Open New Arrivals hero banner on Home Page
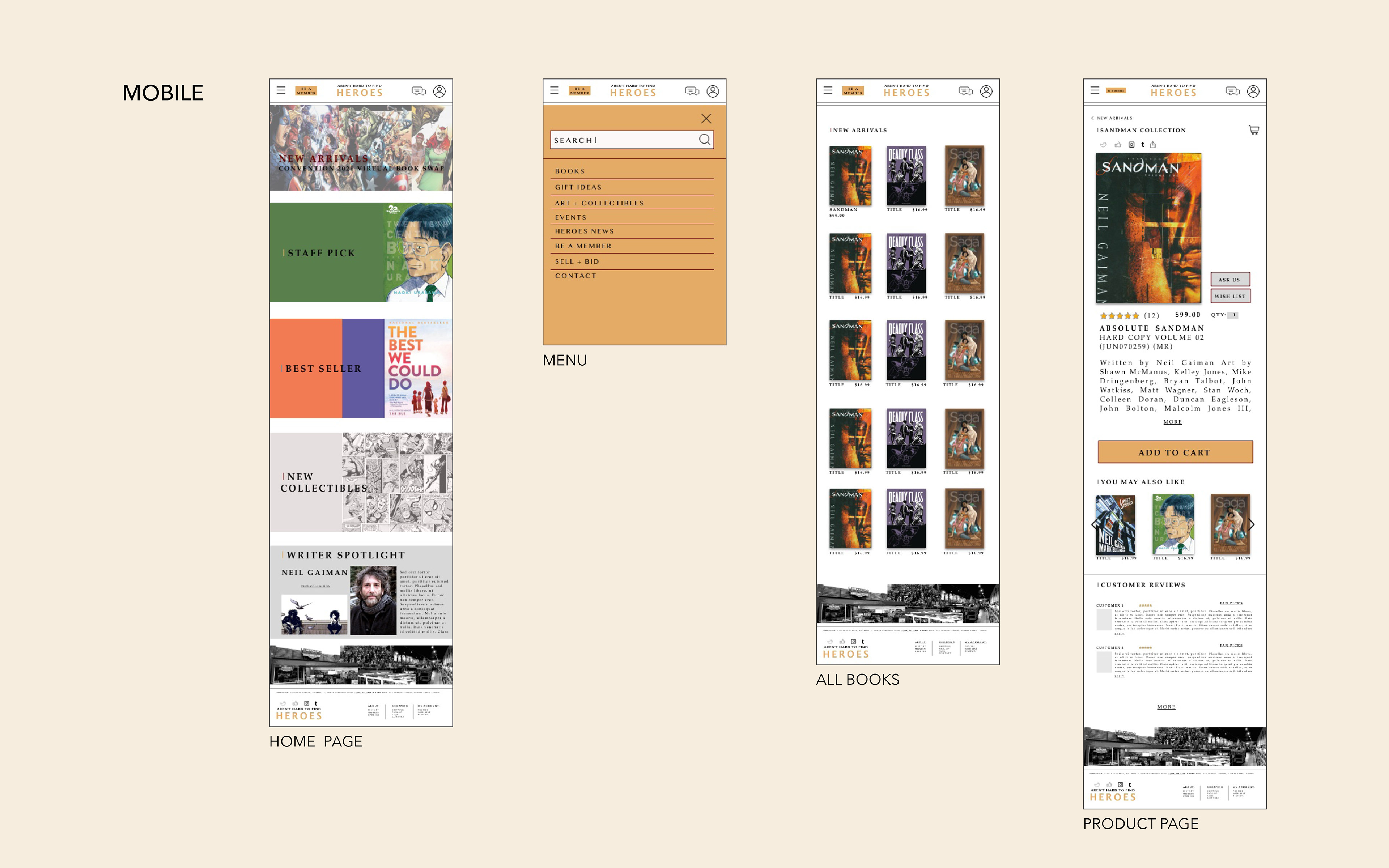 click(x=361, y=148)
